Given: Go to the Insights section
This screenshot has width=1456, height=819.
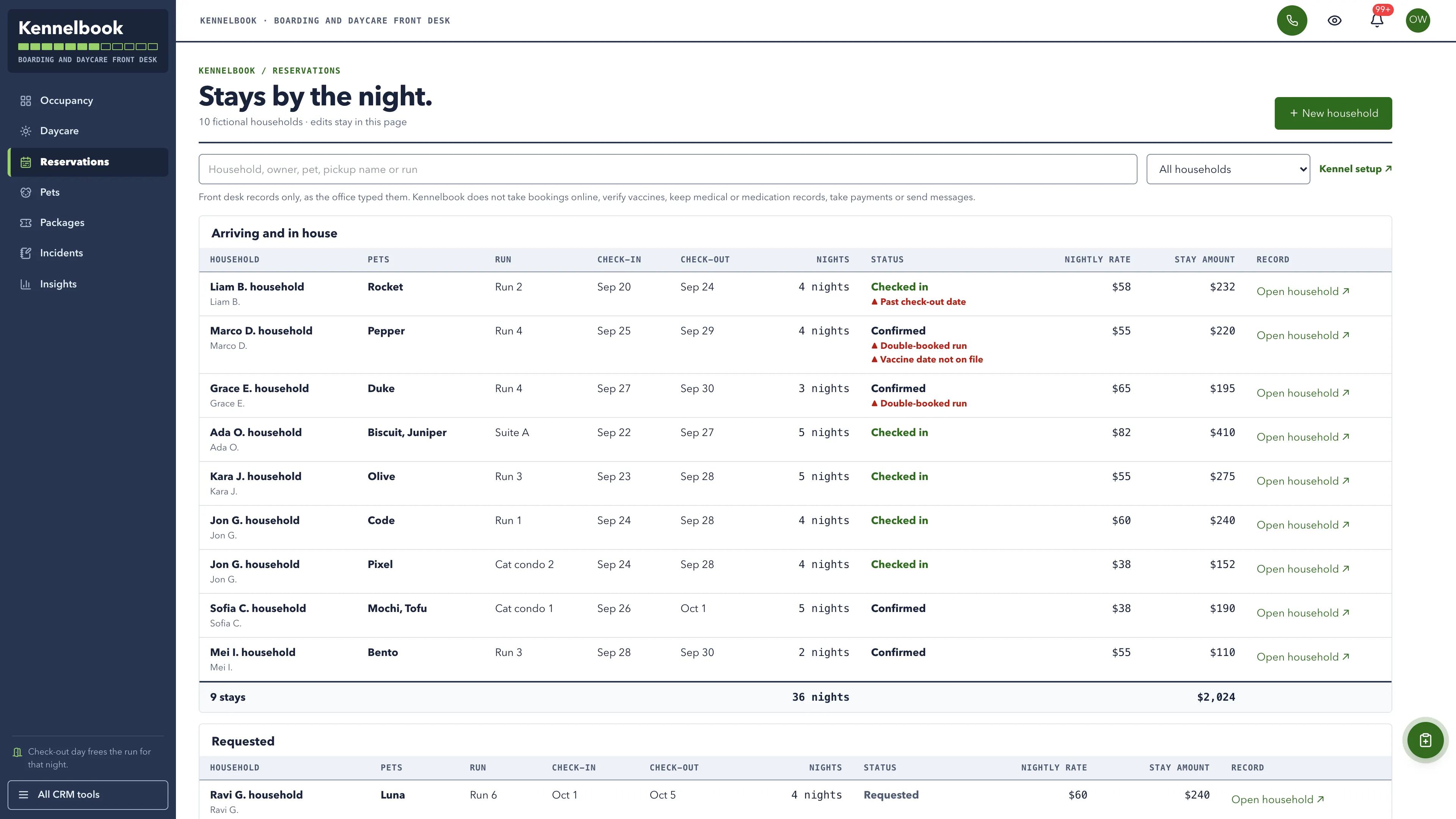Looking at the screenshot, I should [x=88, y=284].
